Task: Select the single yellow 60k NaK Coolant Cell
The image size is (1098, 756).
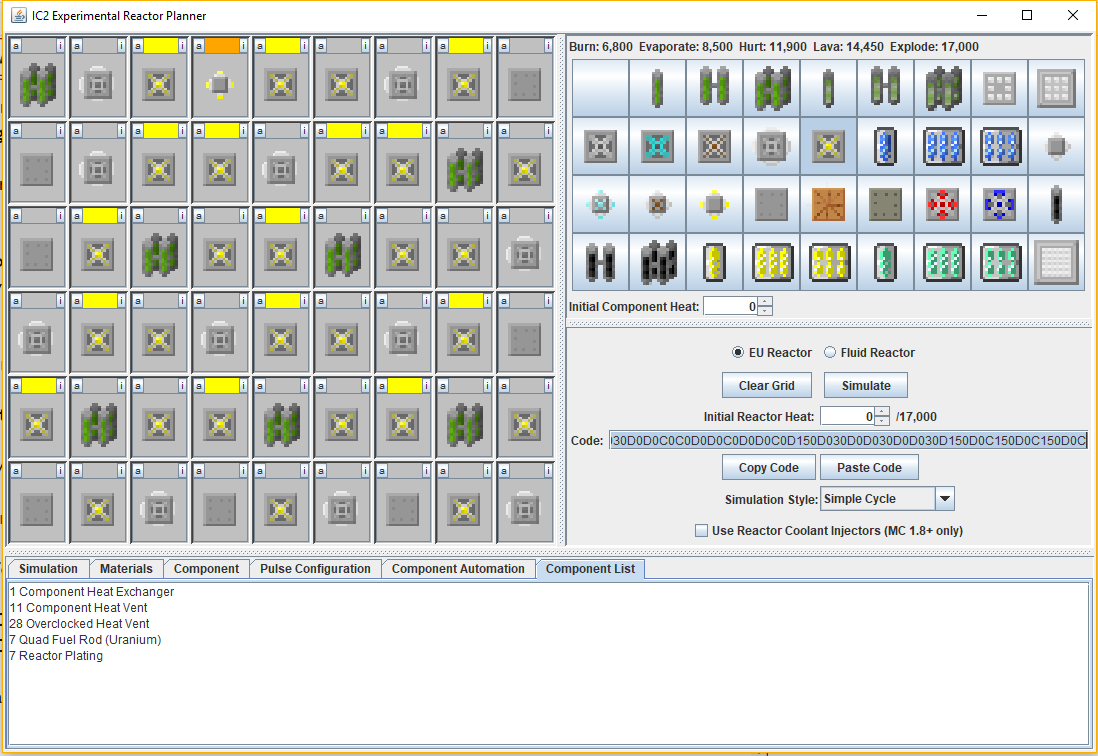Action: 714,262
